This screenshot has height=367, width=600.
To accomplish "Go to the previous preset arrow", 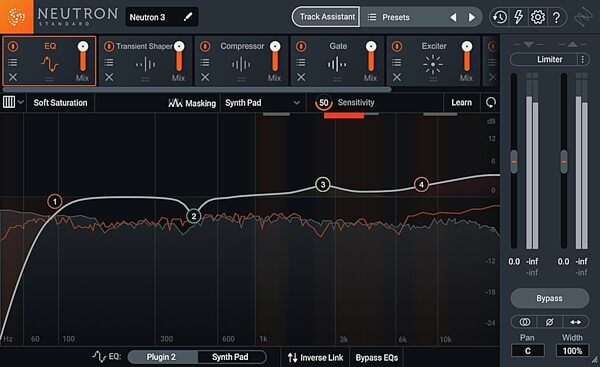I will [453, 17].
